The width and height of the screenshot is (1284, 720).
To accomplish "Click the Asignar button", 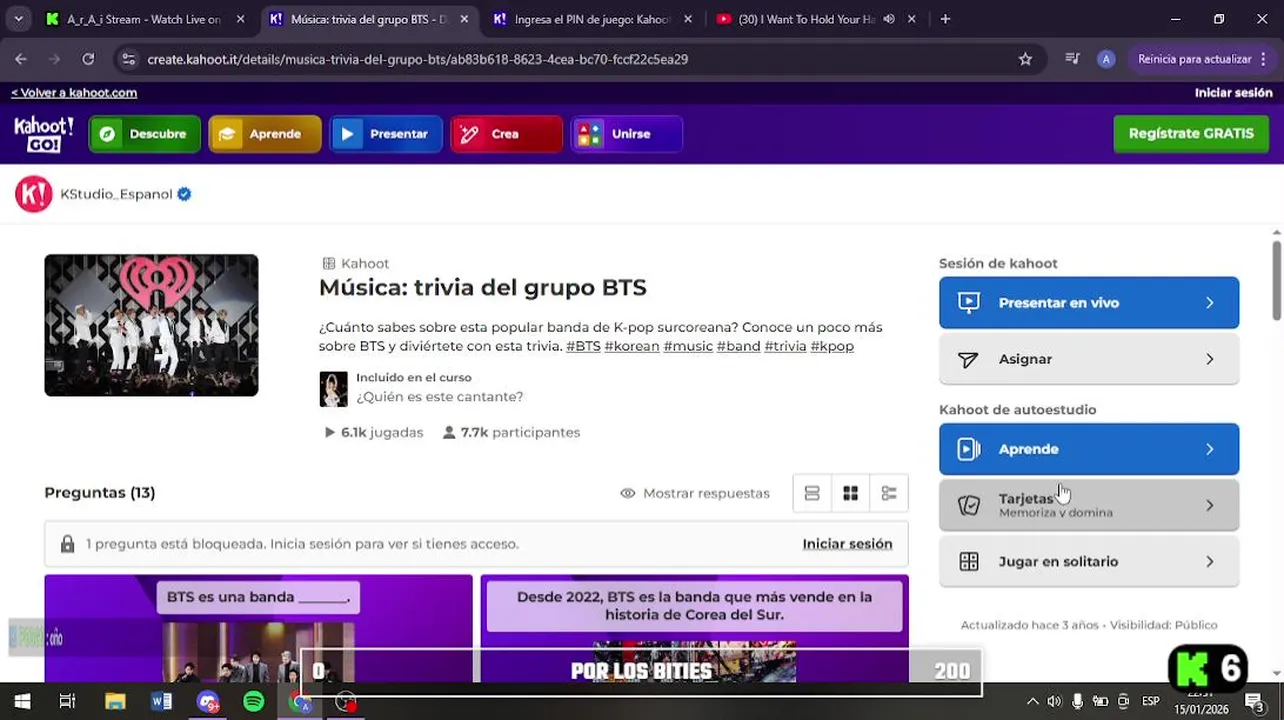I will (x=1089, y=359).
